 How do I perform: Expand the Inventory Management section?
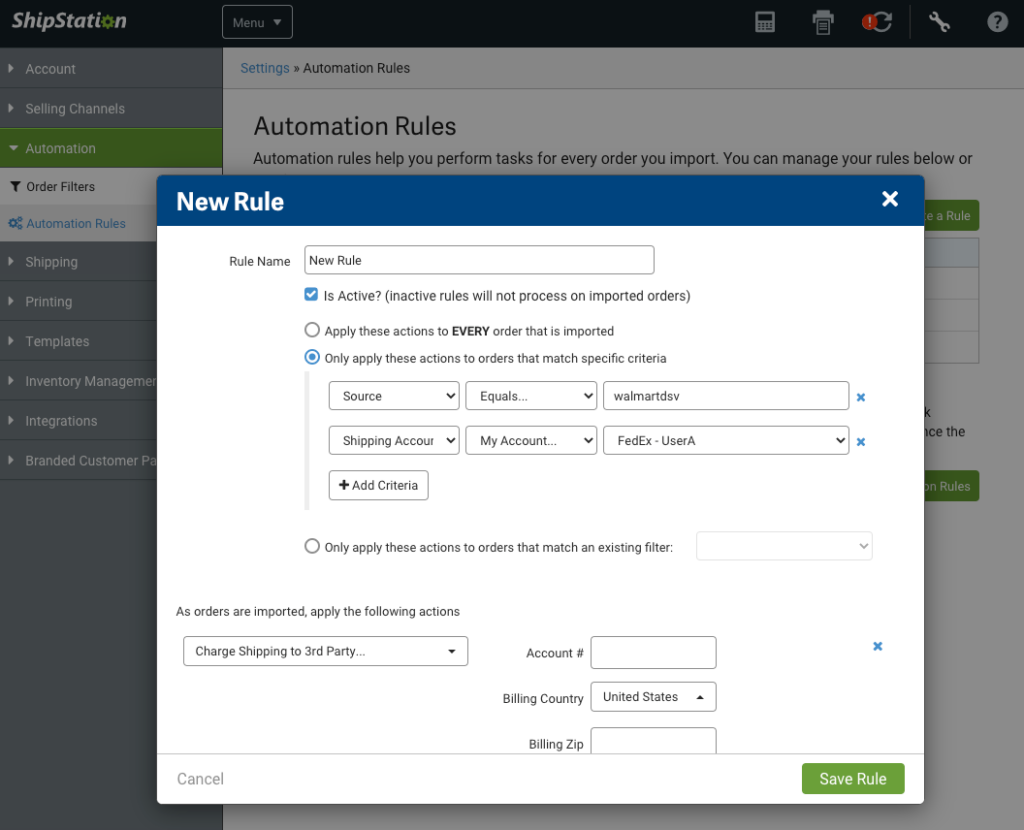pos(78,381)
